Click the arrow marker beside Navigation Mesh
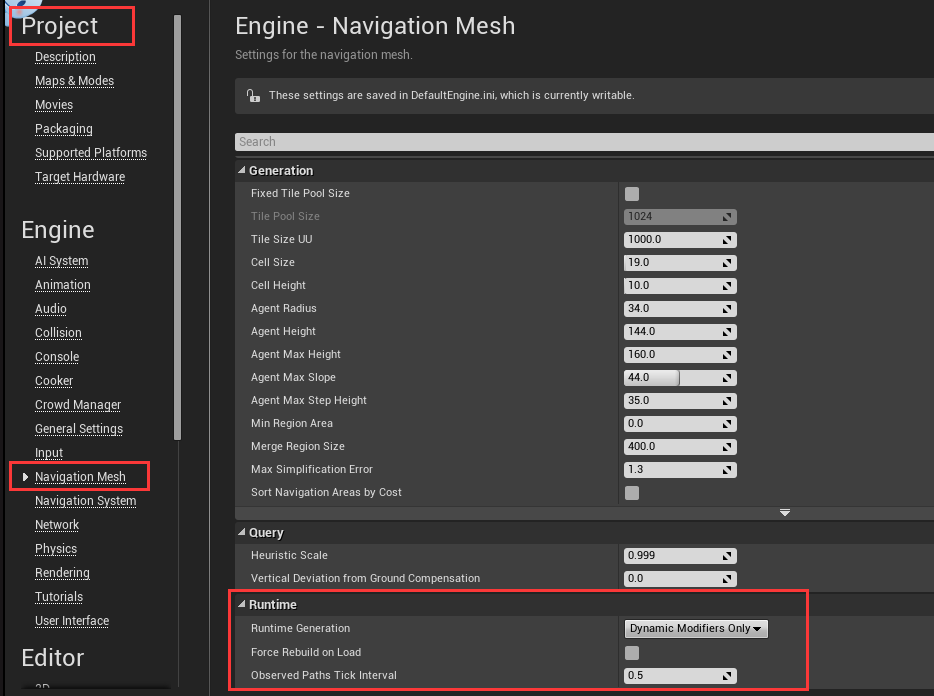The width and height of the screenshot is (934, 696). pos(25,477)
